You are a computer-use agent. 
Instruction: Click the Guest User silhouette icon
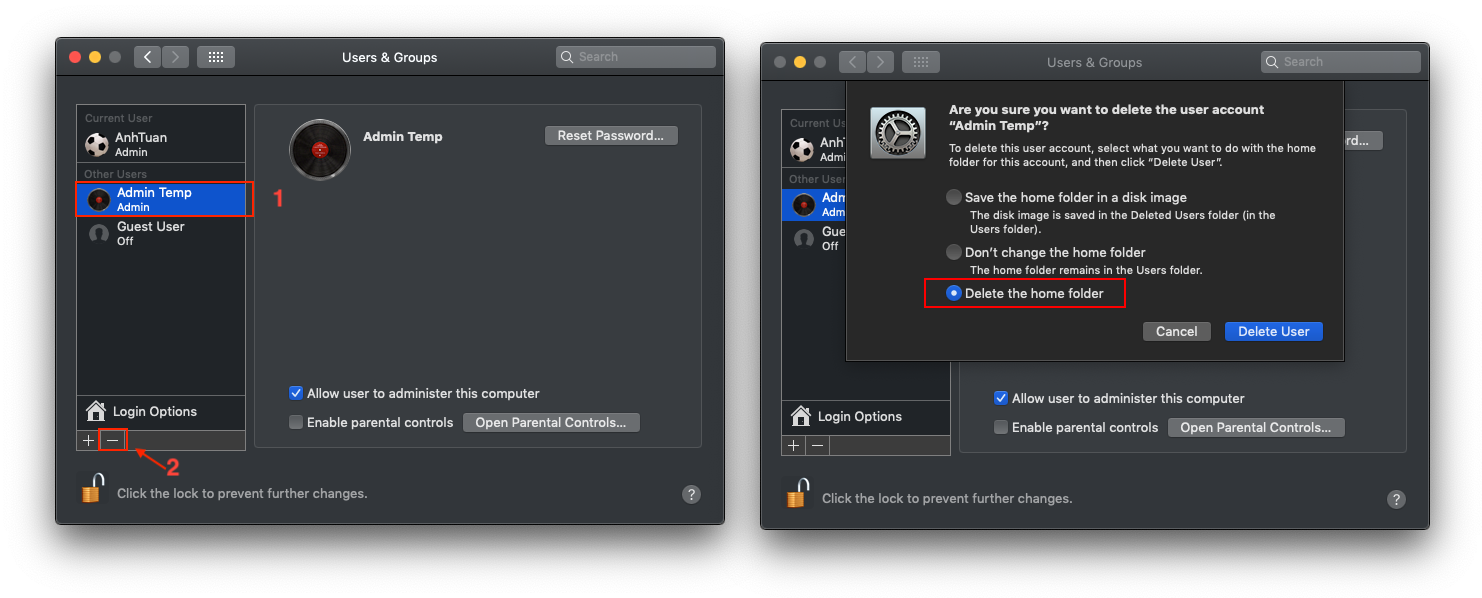(97, 232)
